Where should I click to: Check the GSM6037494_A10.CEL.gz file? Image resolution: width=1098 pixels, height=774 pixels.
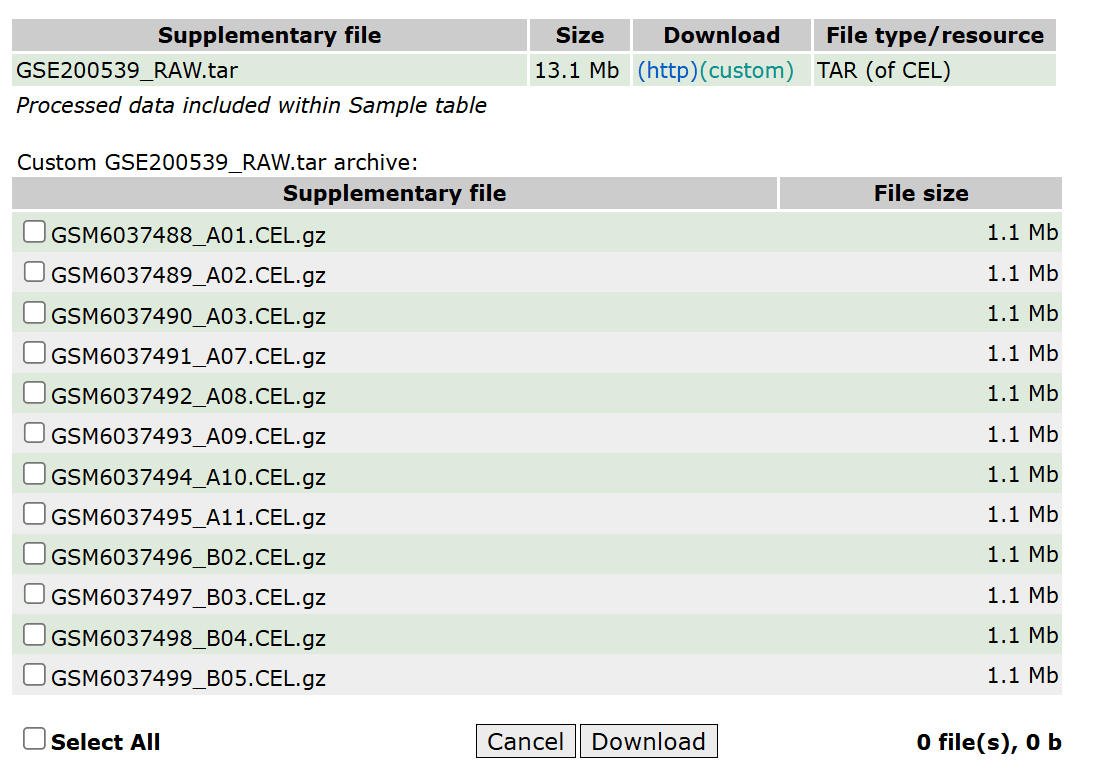click(x=34, y=474)
